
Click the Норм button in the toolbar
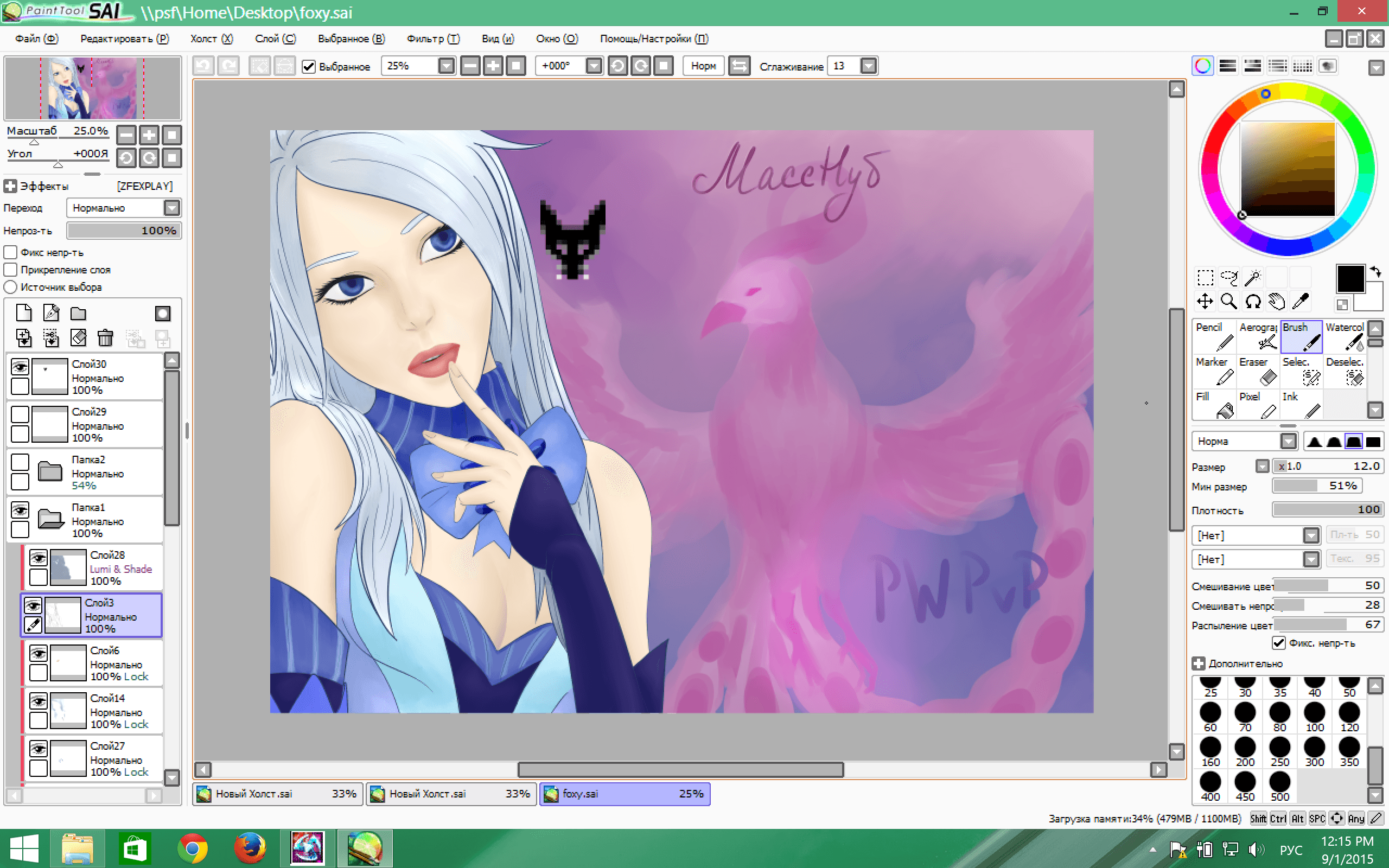pos(703,66)
